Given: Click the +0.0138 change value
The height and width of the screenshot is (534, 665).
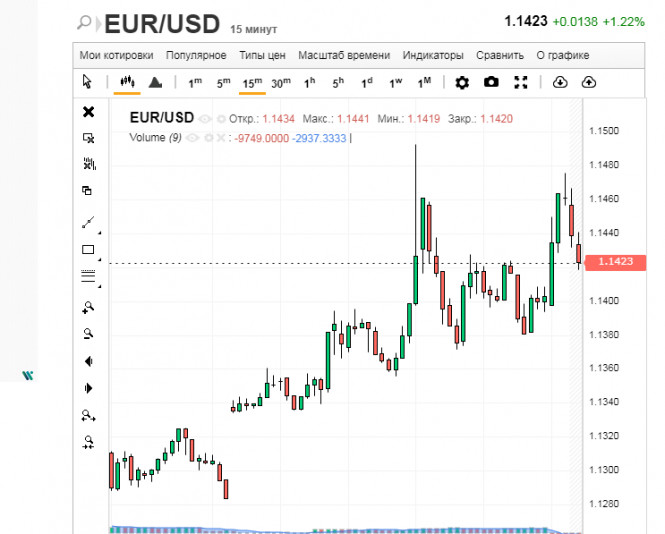Looking at the screenshot, I should (575, 22).
